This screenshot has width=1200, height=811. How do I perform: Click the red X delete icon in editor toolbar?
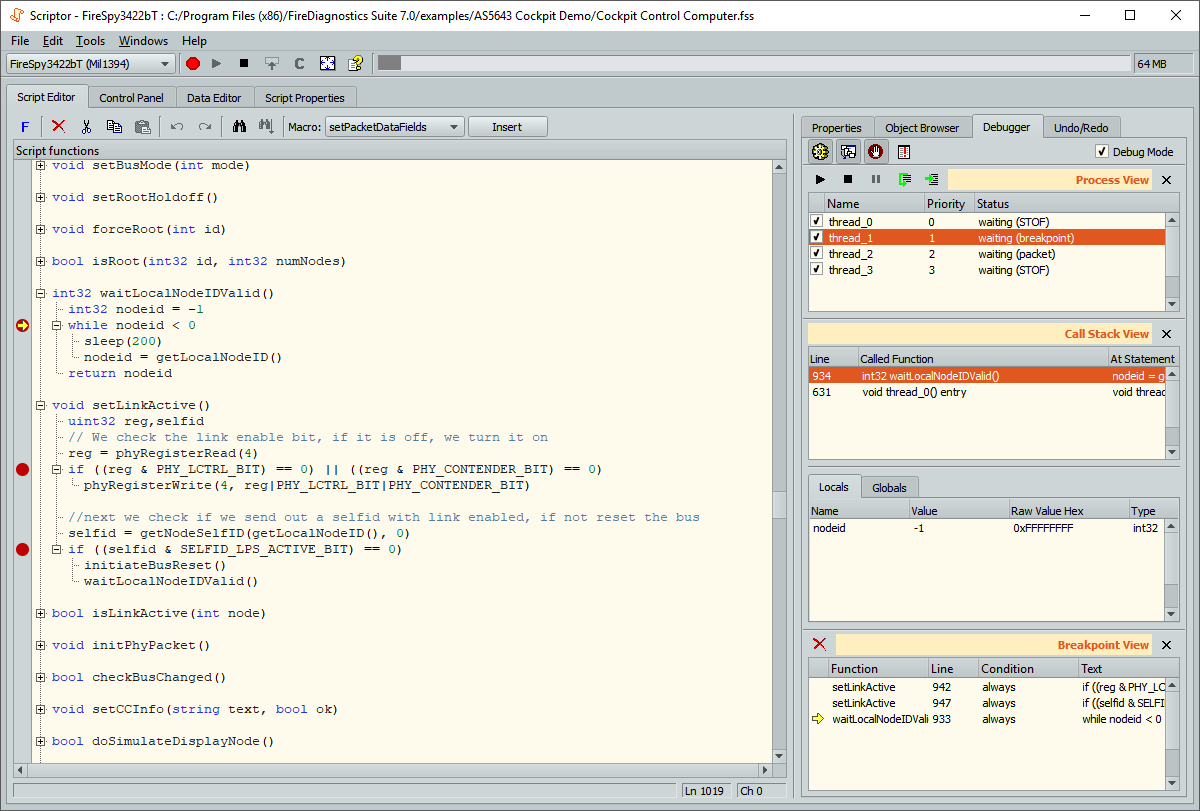coord(58,126)
